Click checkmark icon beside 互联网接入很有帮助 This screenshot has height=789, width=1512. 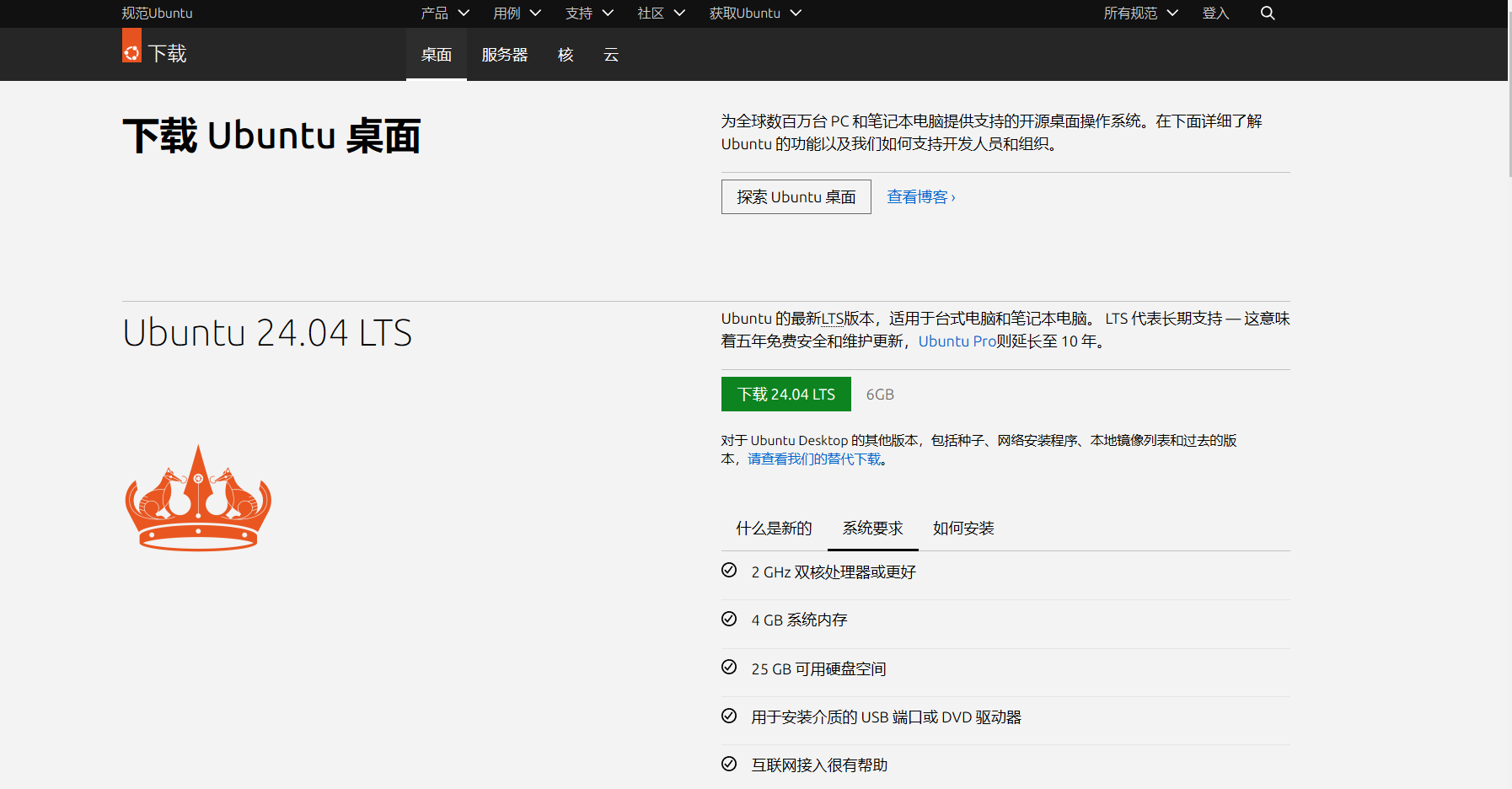pos(728,764)
